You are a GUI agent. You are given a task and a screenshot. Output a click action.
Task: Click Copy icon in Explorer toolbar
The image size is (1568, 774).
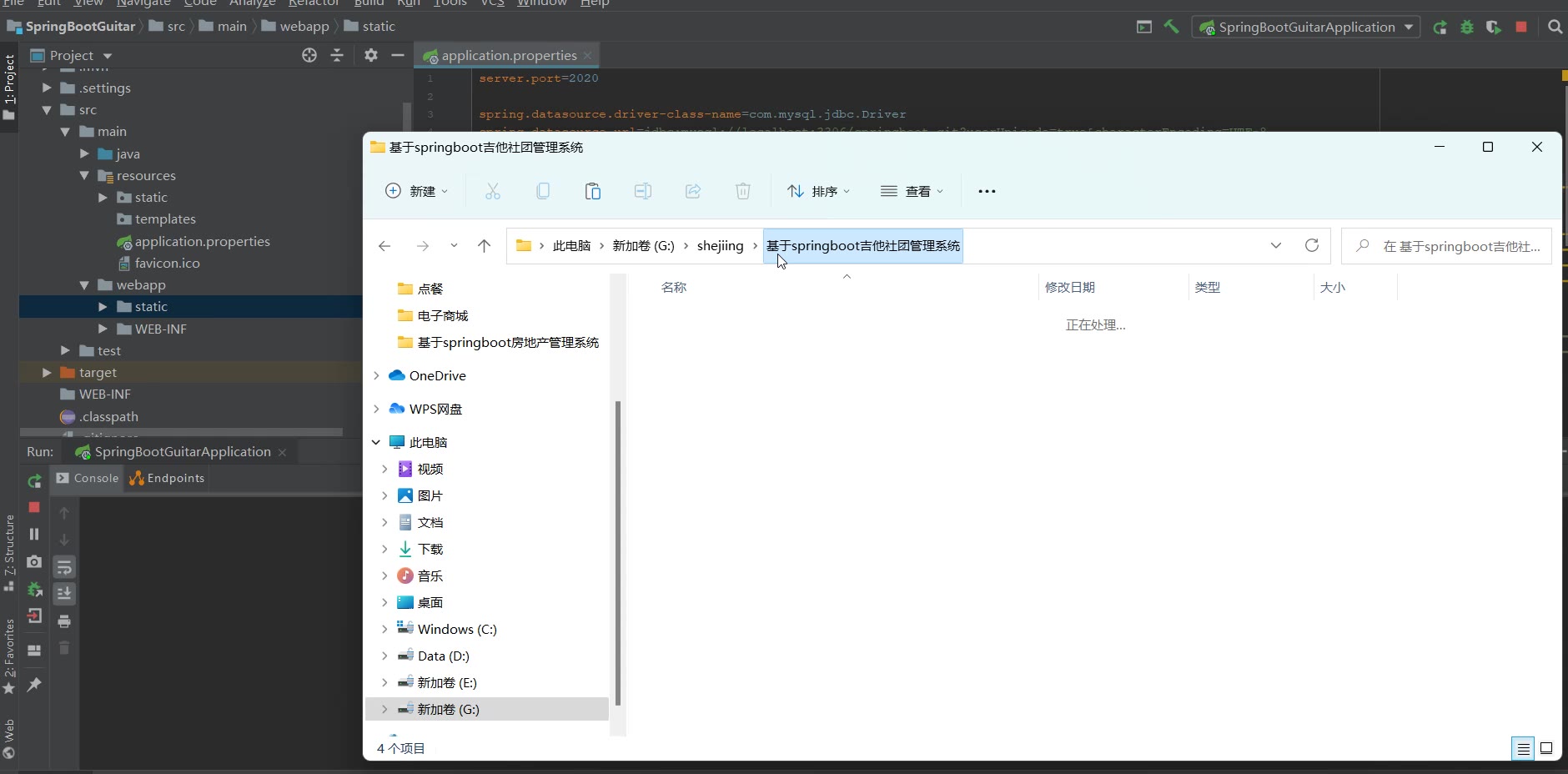(x=543, y=191)
